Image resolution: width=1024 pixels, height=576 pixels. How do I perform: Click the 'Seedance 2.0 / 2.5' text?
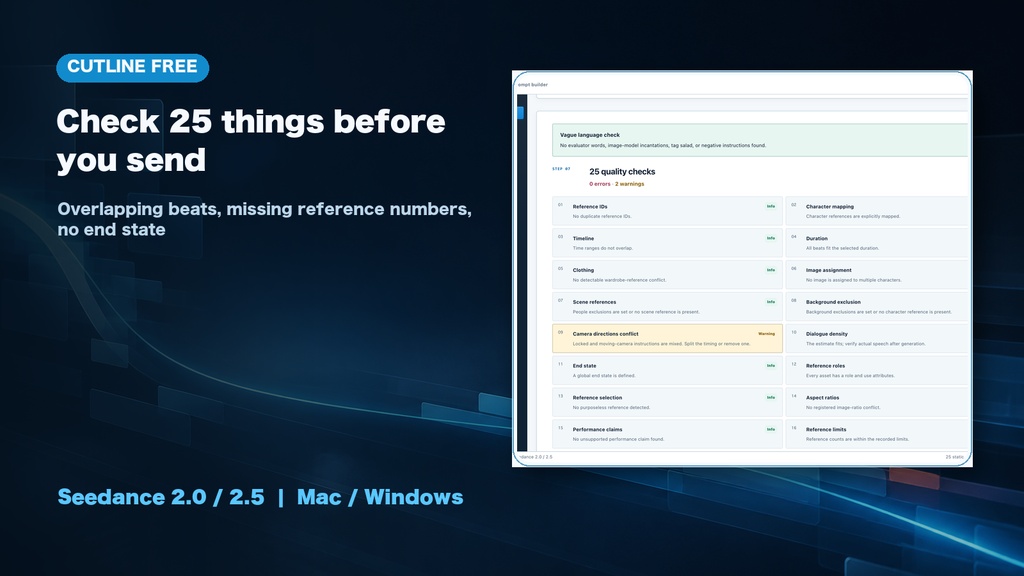tap(161, 497)
